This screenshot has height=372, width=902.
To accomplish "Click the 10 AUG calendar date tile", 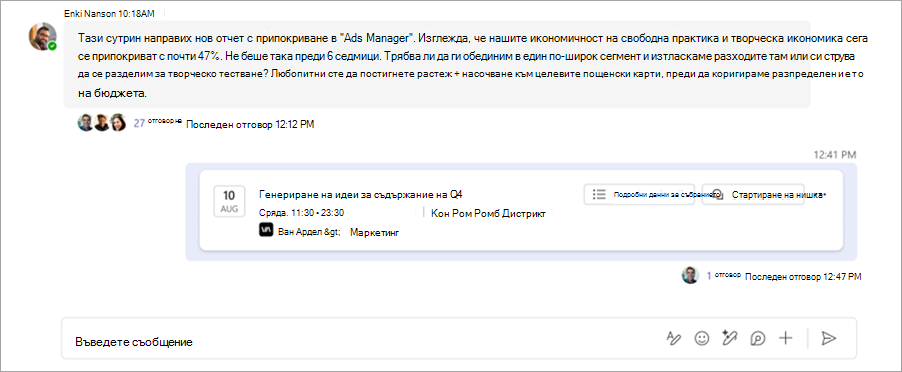I will [x=230, y=201].
